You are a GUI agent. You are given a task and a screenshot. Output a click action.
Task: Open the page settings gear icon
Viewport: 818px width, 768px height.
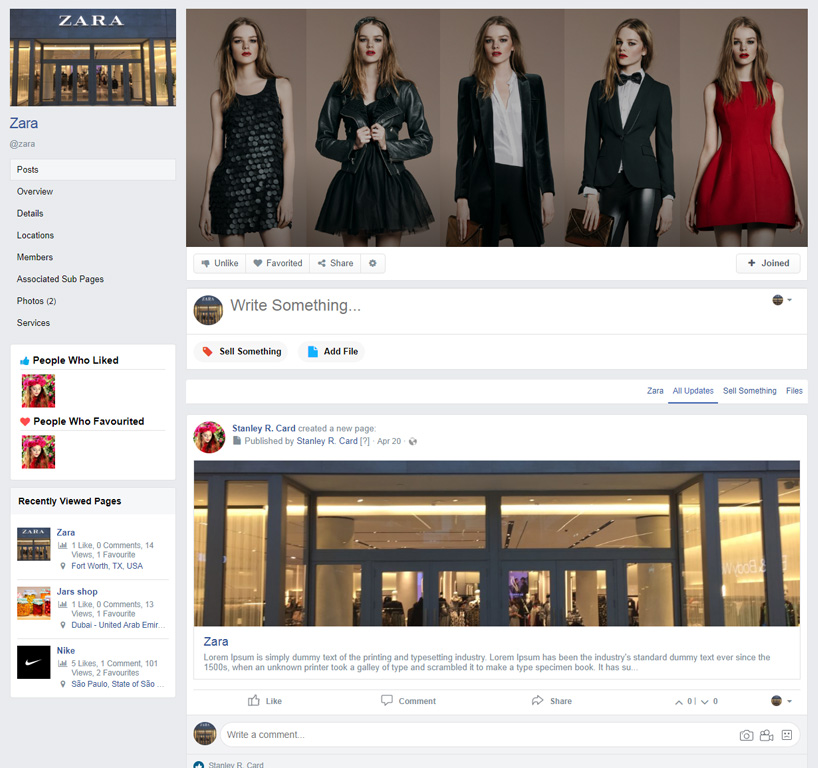[373, 263]
